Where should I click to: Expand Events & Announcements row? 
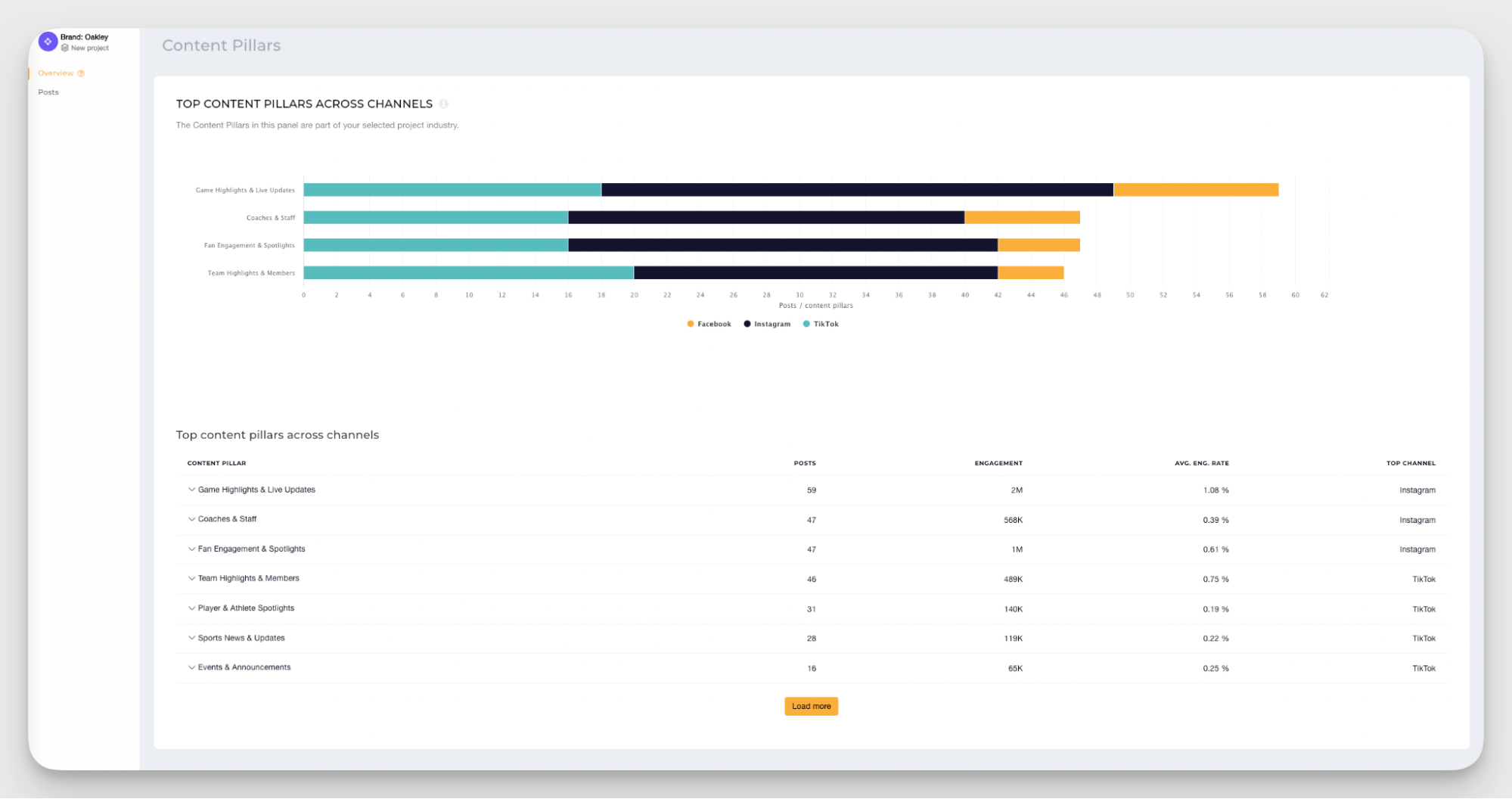coord(191,667)
